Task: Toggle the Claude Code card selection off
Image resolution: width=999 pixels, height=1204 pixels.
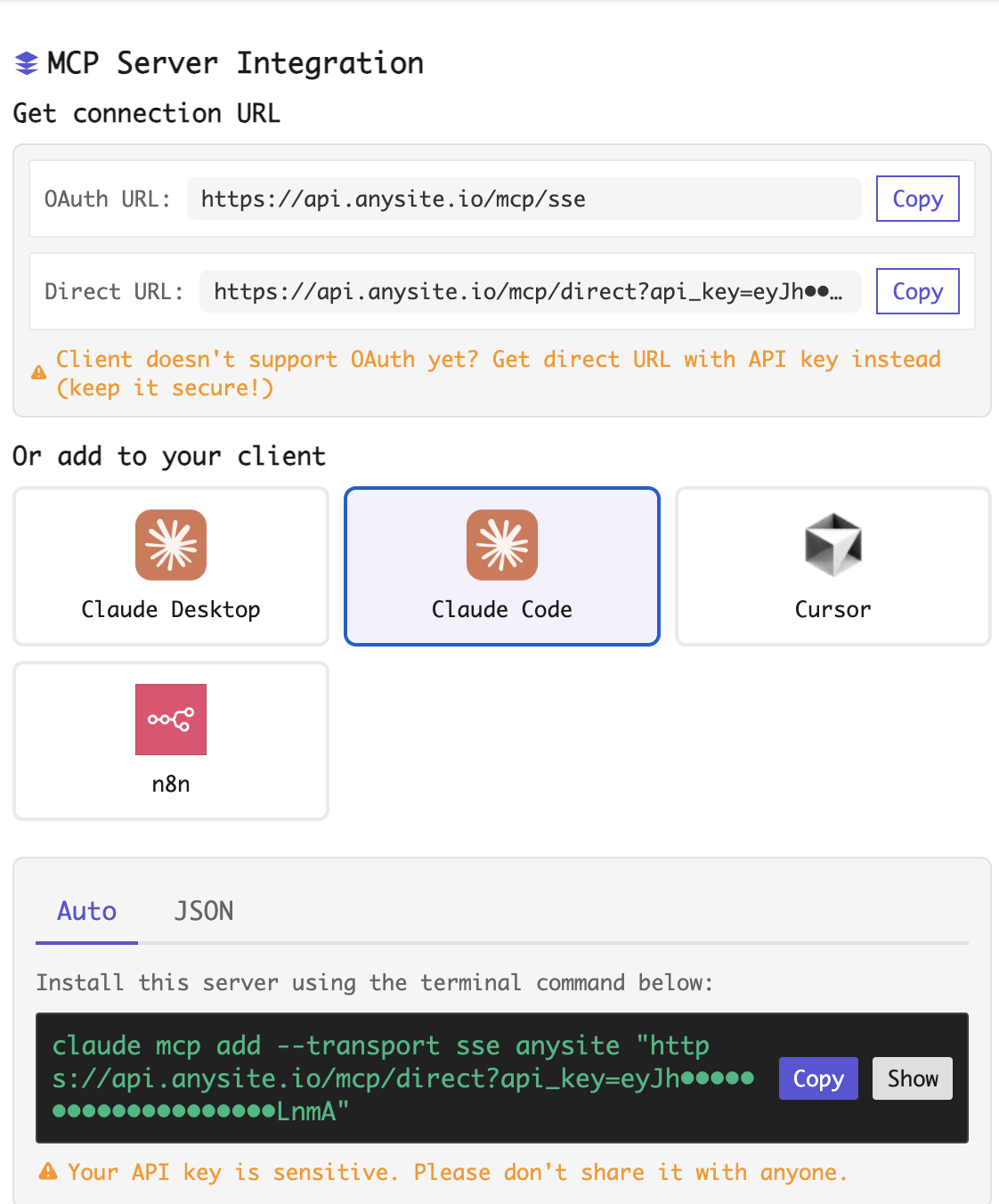Action: coord(501,566)
